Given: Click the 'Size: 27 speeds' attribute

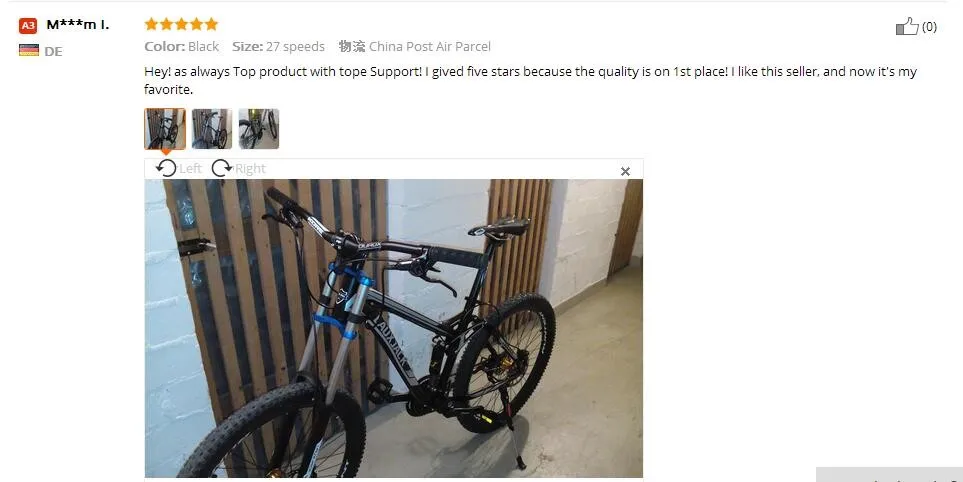Looking at the screenshot, I should [x=278, y=47].
